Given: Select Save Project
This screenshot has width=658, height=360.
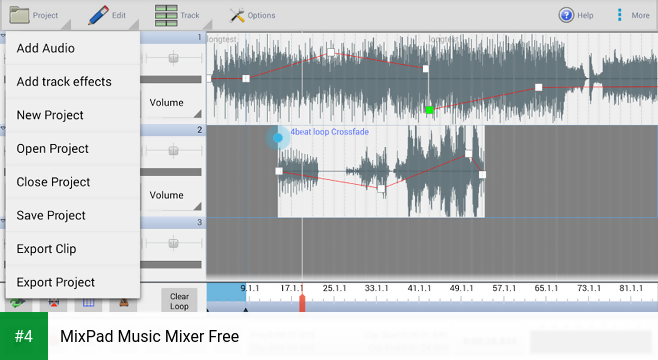Looking at the screenshot, I should pyautogui.click(x=73, y=216).
